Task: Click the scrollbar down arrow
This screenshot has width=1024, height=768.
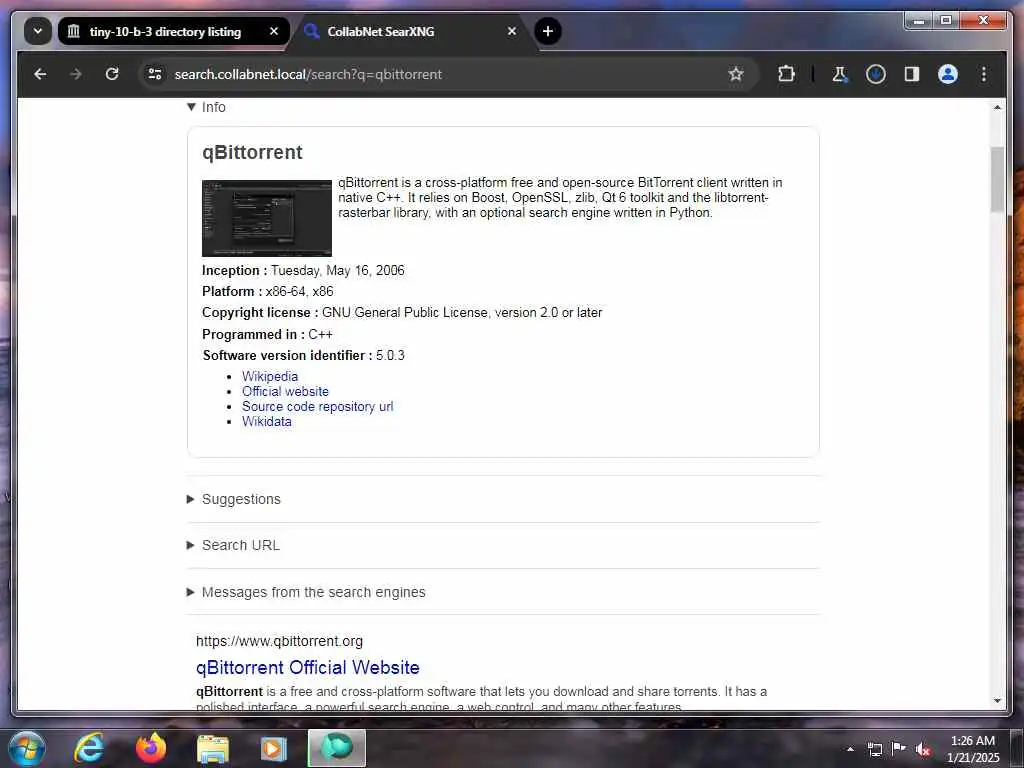Action: 997,701
